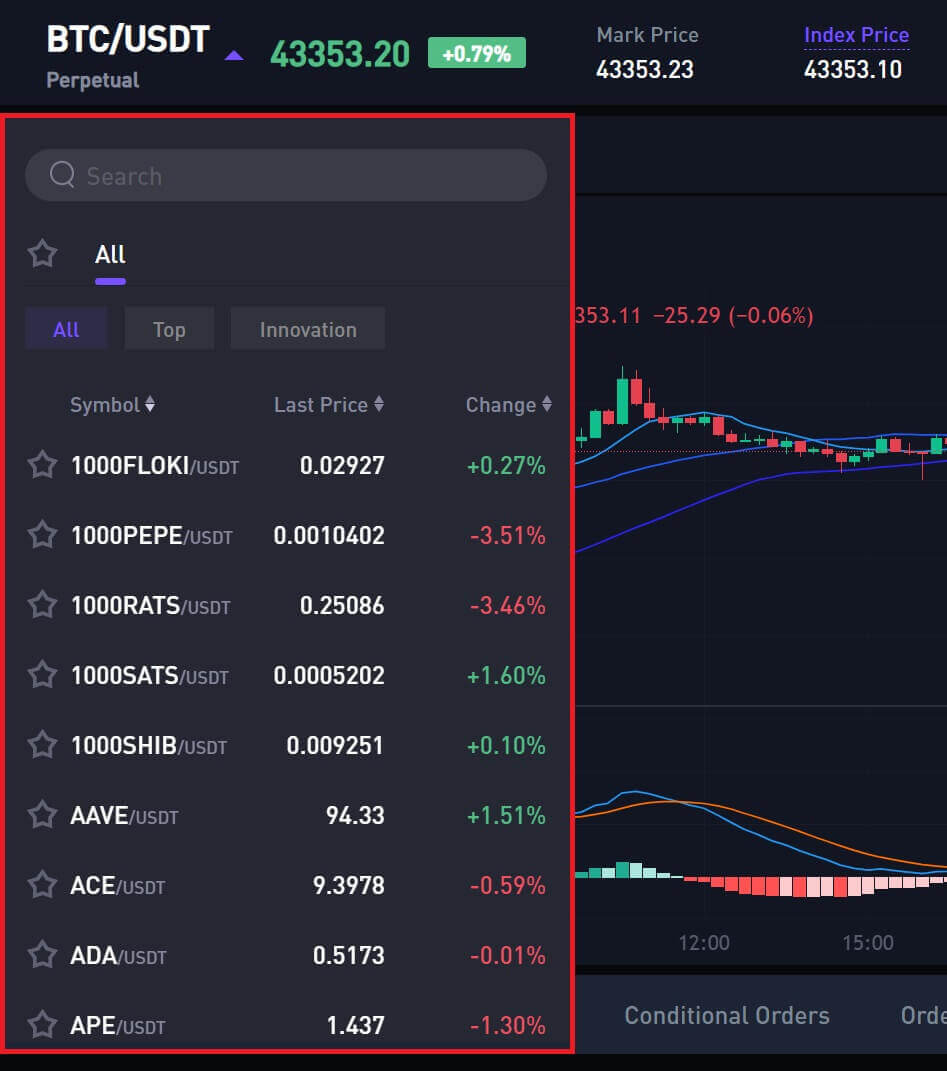
Task: Favorite the 1000PEPE/USDT pair star
Action: pos(42,535)
